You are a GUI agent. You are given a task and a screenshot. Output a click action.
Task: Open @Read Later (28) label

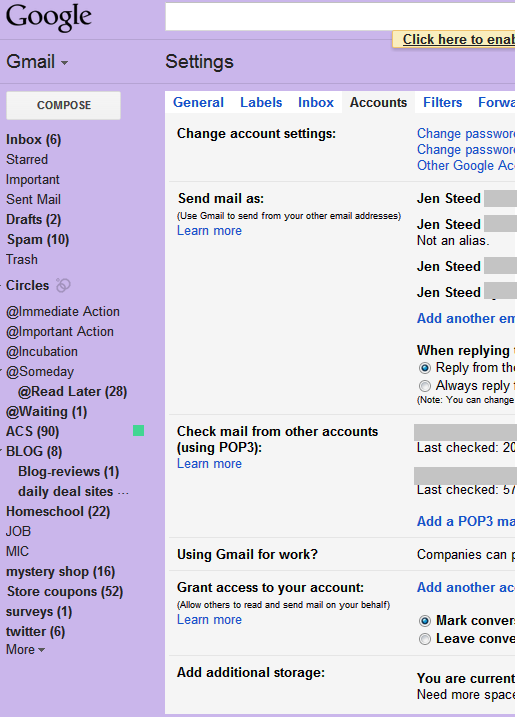click(73, 392)
